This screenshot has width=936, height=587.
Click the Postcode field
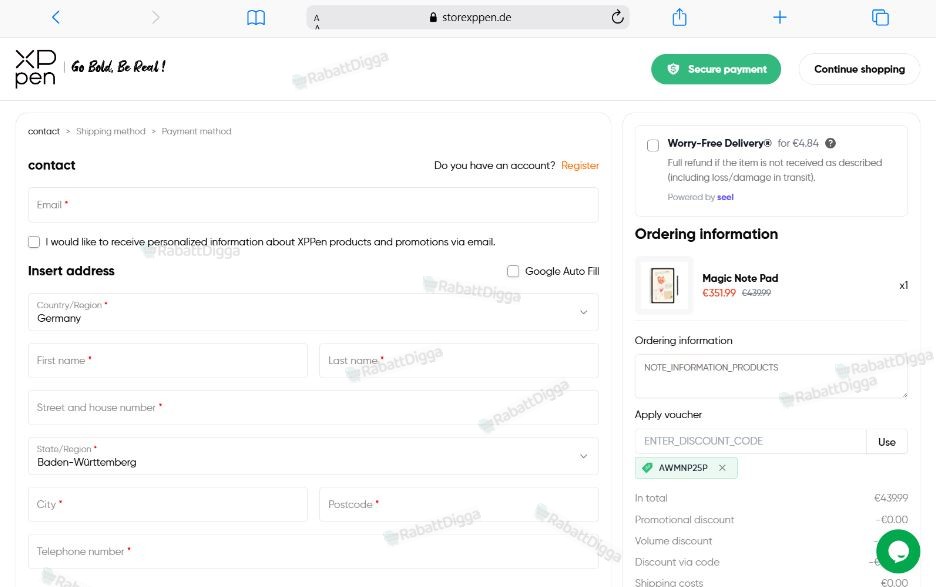pyautogui.click(x=458, y=504)
